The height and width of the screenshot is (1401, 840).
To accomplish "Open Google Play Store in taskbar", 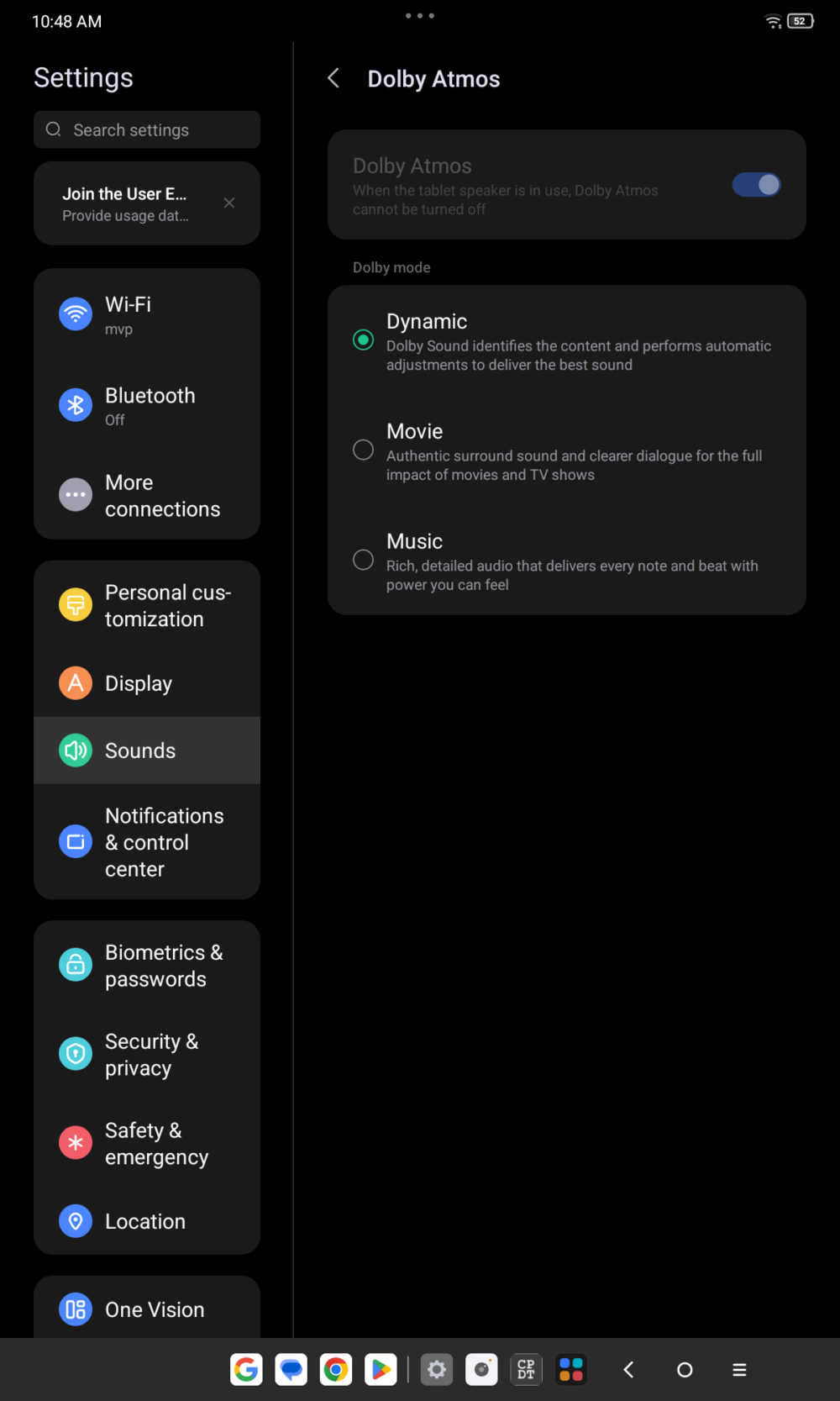I will coord(381,1370).
